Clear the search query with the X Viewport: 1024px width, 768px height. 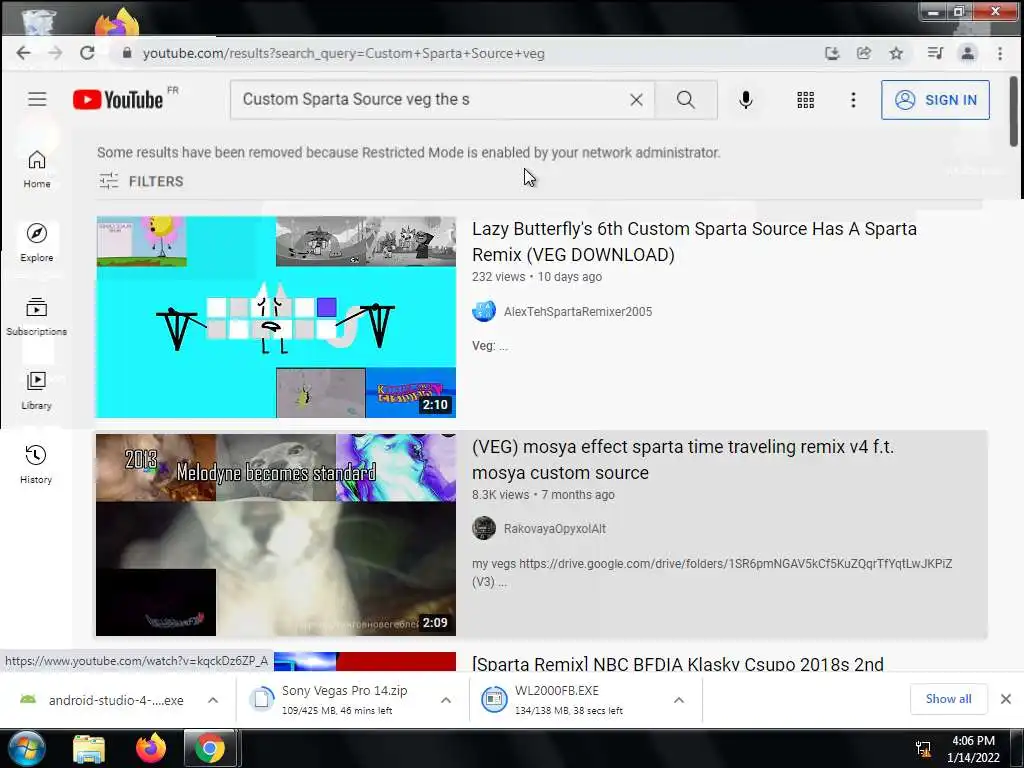click(636, 99)
